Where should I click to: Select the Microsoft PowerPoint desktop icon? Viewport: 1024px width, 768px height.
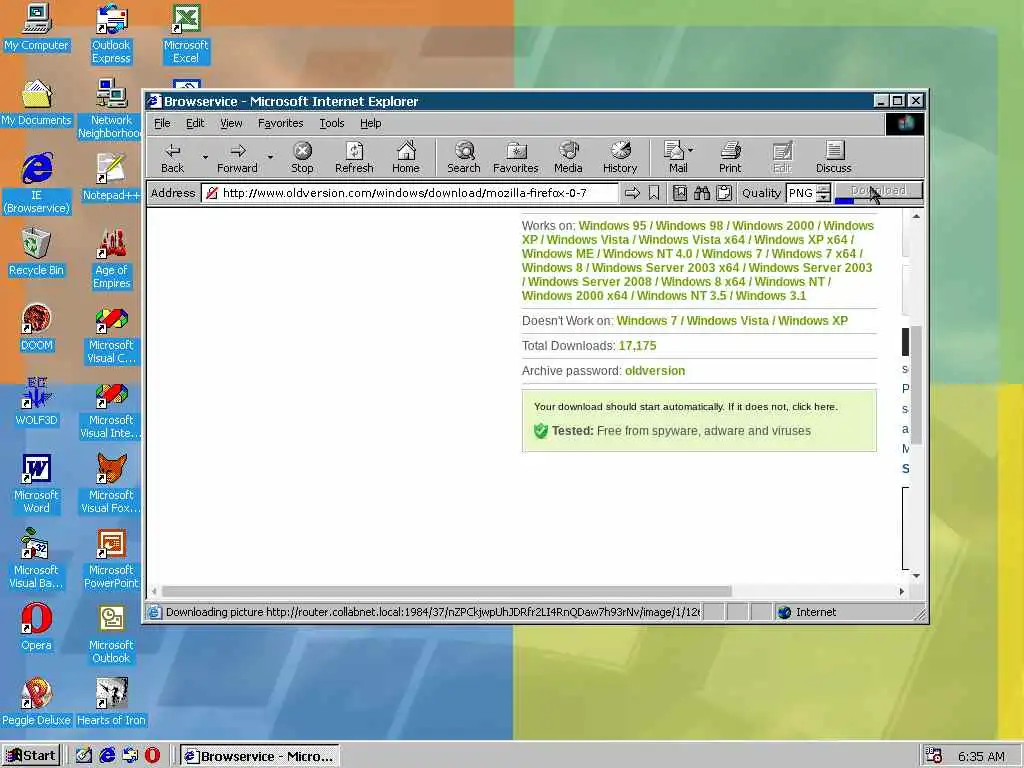(111, 559)
